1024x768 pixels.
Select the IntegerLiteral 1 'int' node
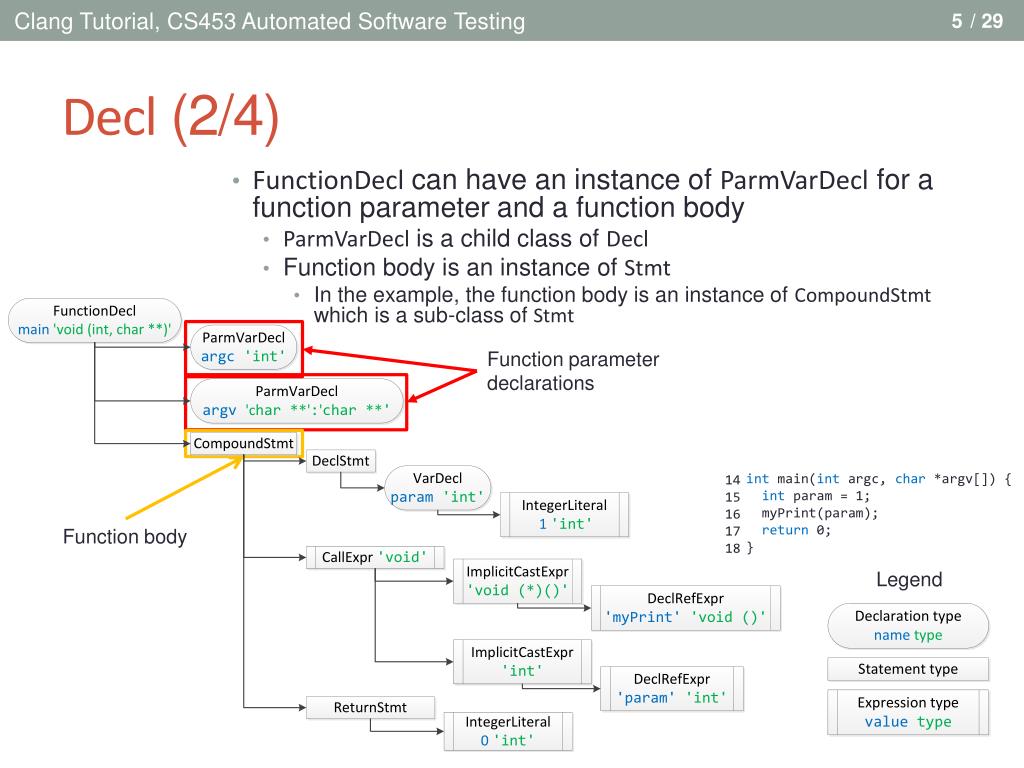pos(564,515)
